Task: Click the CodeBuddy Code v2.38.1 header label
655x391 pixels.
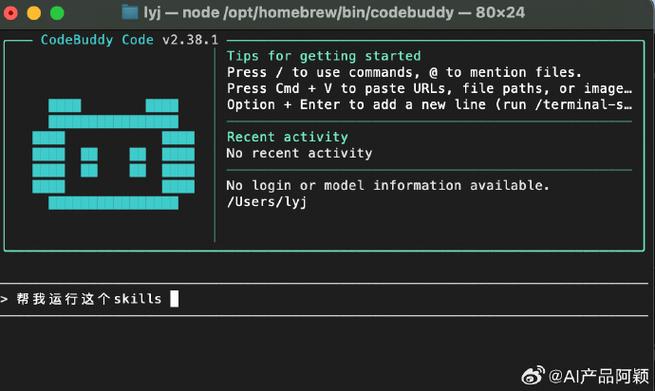Action: tap(129, 40)
